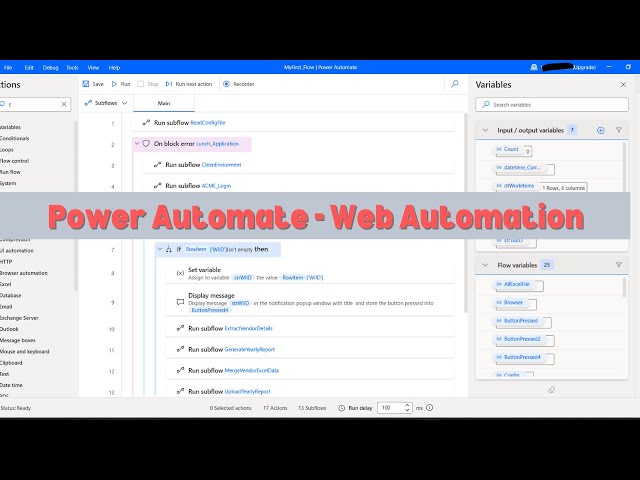This screenshot has width=640, height=480.
Task: Click the Stop button in toolbar
Action: click(148, 84)
